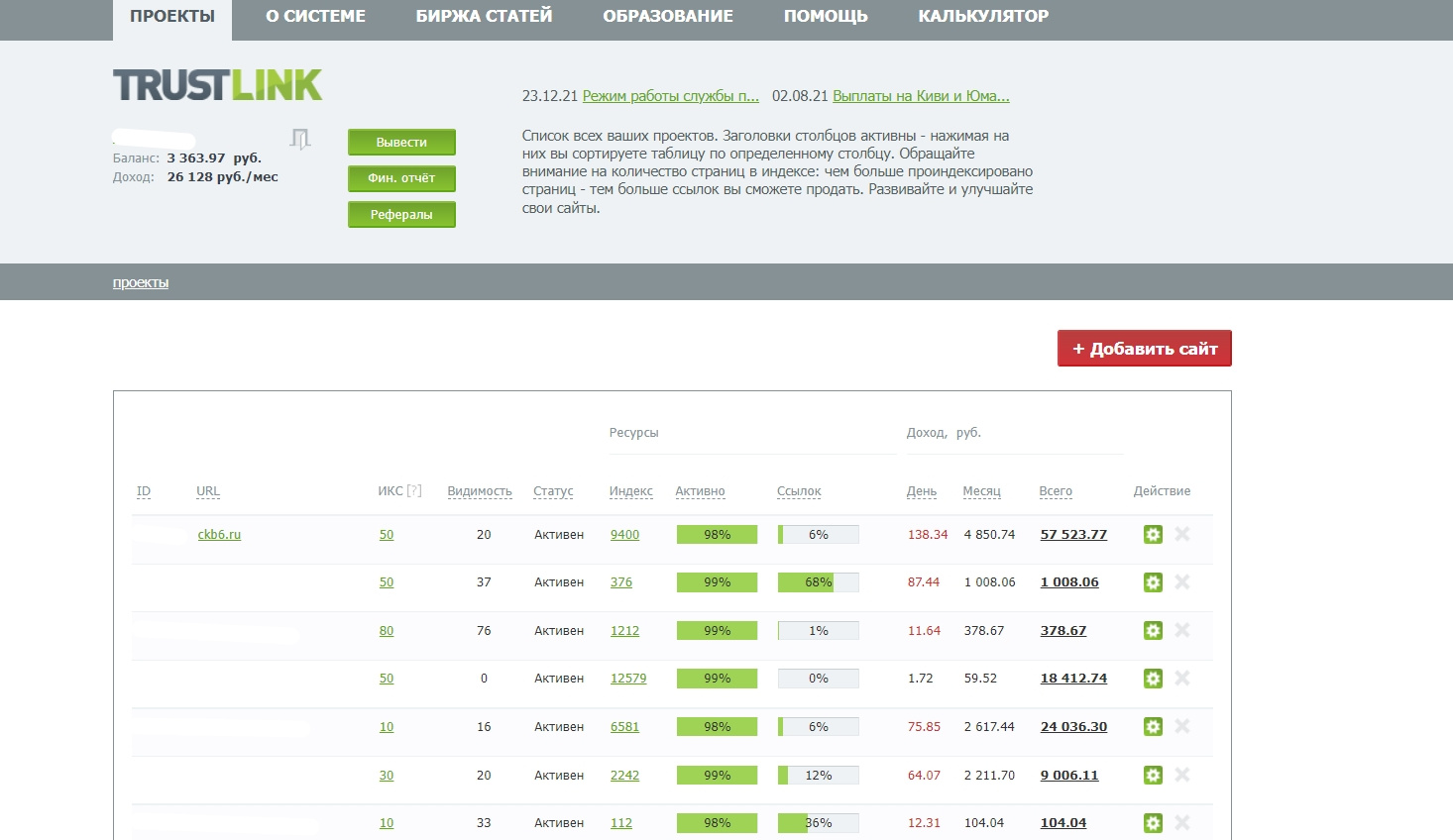Sort table by Всего income column header

click(1056, 491)
